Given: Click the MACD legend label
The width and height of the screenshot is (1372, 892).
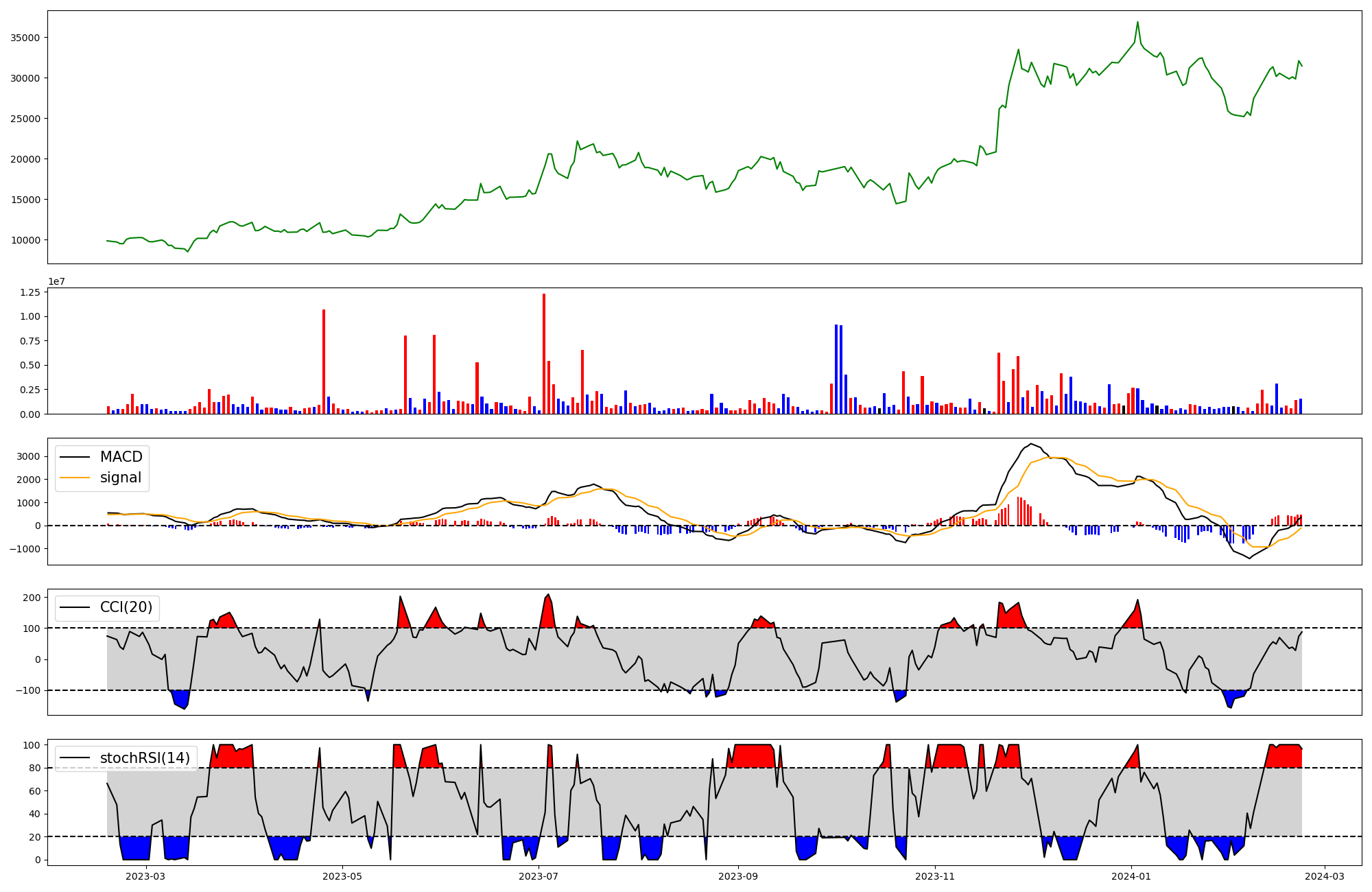Looking at the screenshot, I should click(121, 457).
